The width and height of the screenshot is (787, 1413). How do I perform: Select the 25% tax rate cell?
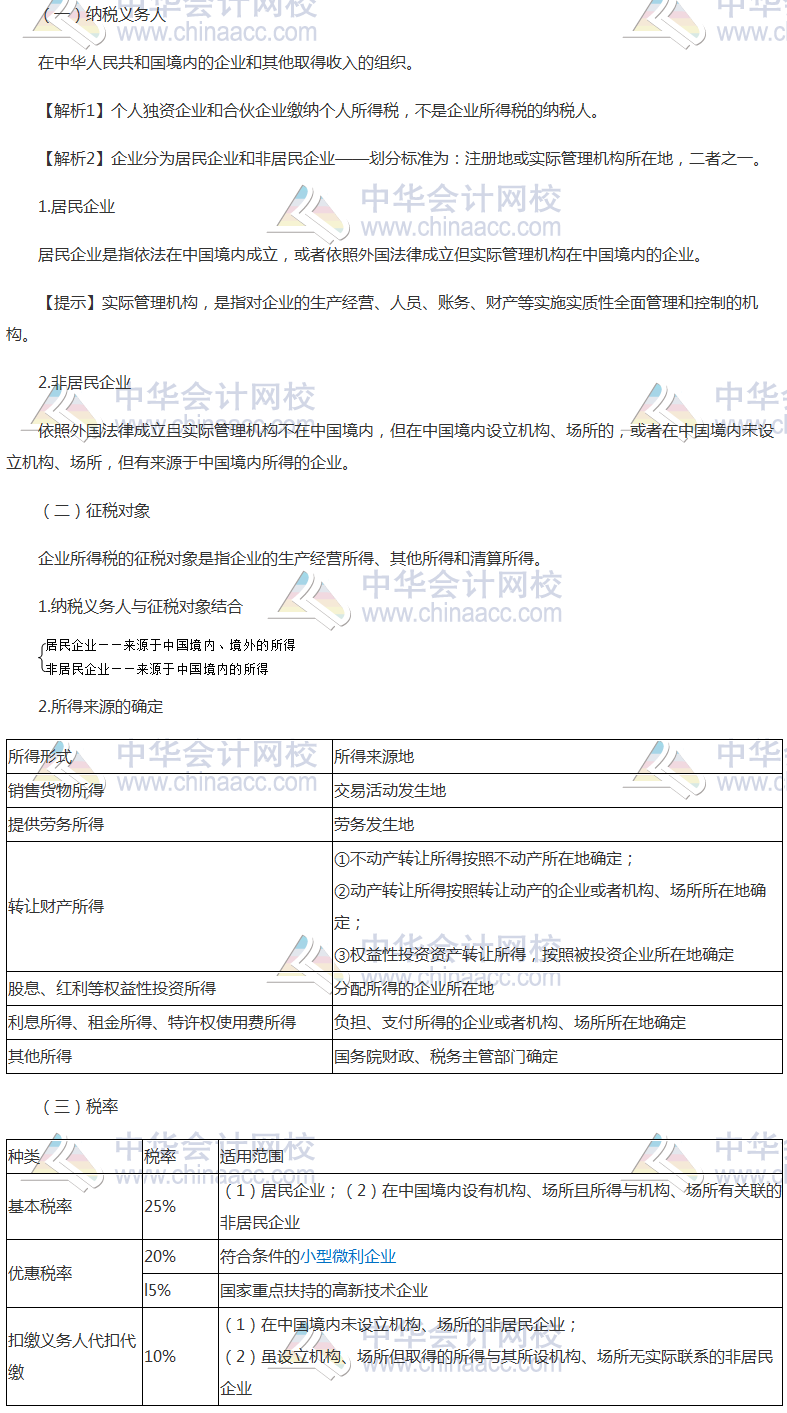pyautogui.click(x=160, y=1207)
